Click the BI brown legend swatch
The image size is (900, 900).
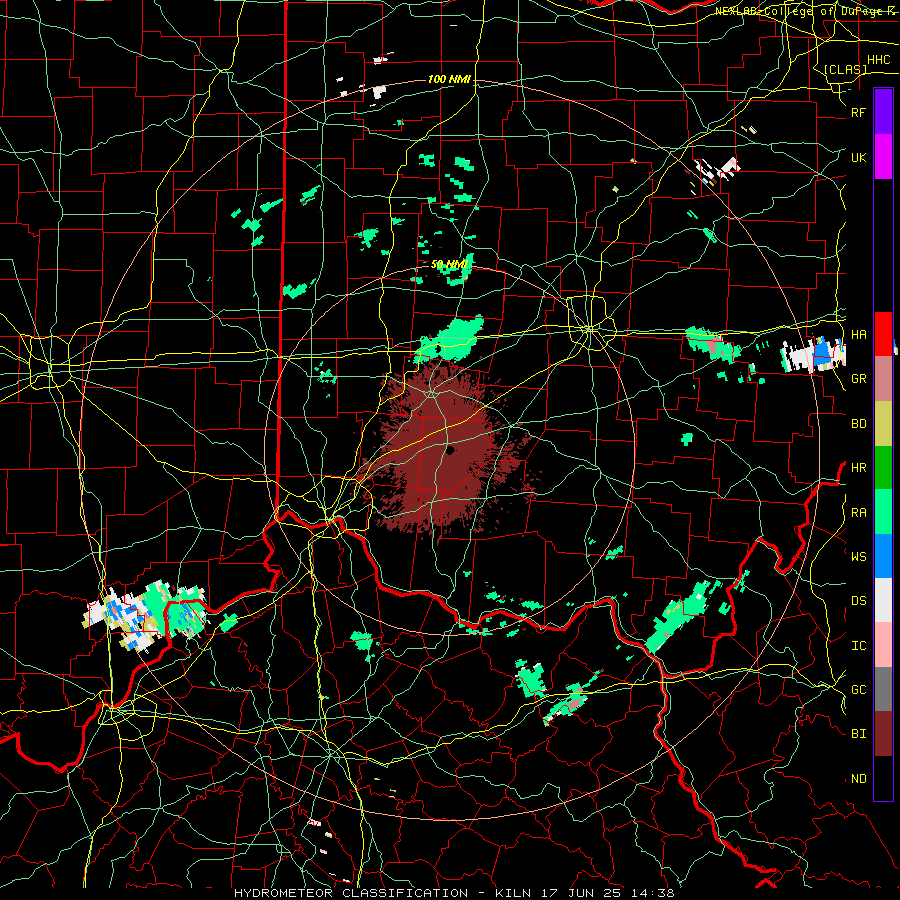click(x=883, y=734)
